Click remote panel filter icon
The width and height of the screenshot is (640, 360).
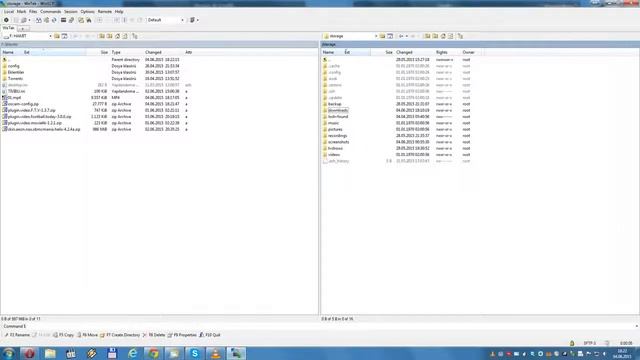pyautogui.click(x=390, y=36)
